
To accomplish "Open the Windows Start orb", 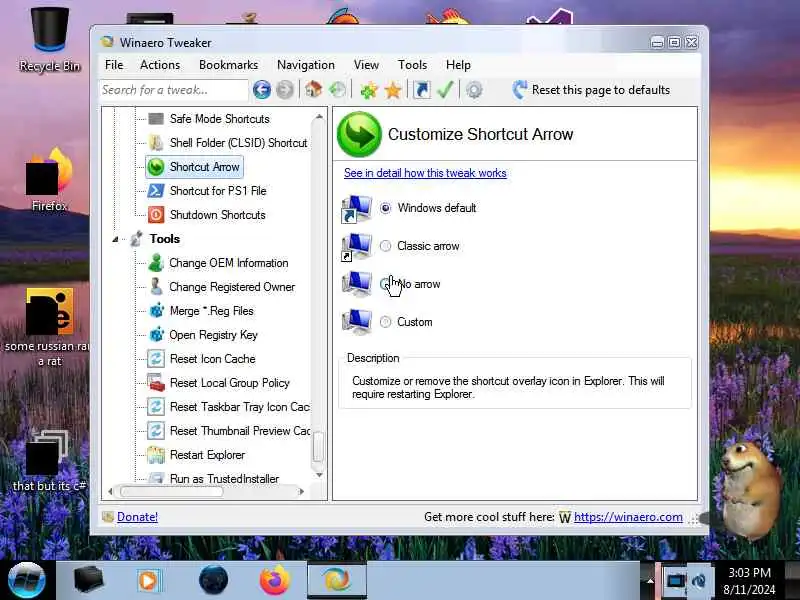I will coord(27,580).
